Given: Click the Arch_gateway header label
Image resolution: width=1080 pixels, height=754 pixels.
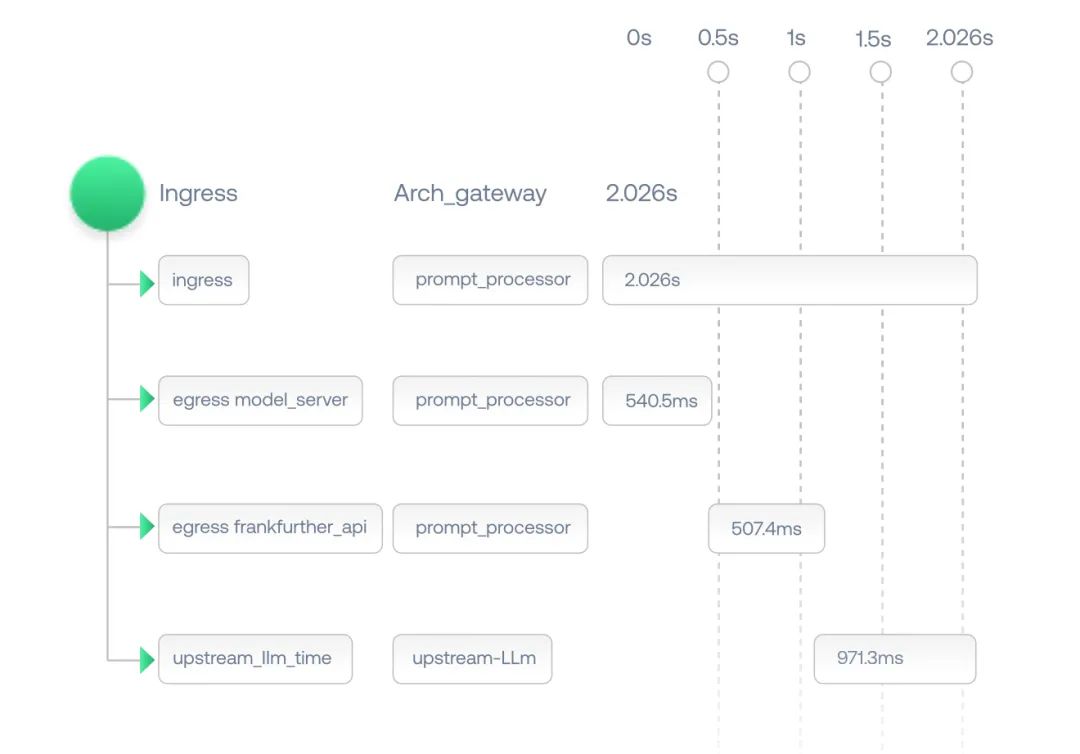Looking at the screenshot, I should click(x=470, y=193).
